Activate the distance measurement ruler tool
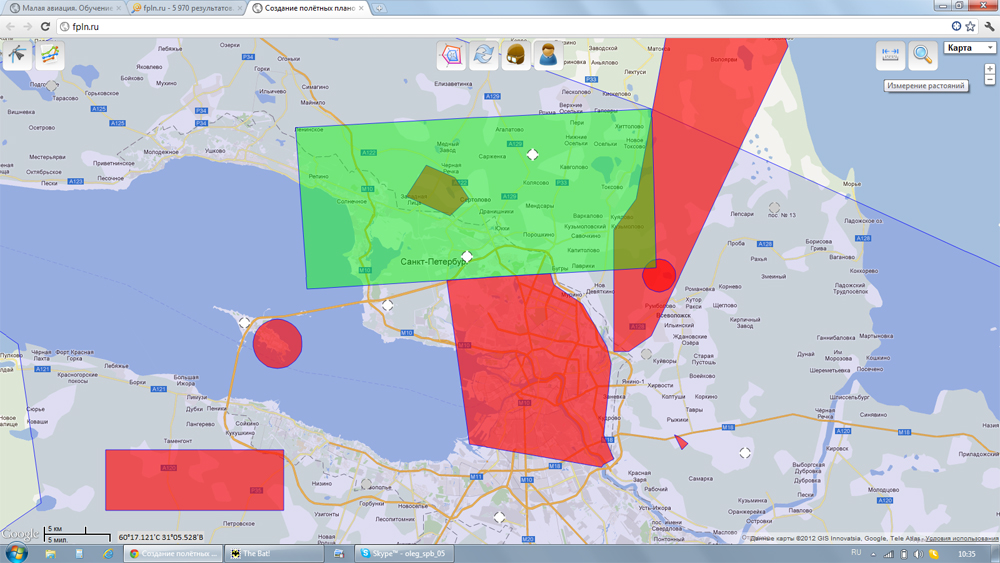 pyautogui.click(x=890, y=56)
